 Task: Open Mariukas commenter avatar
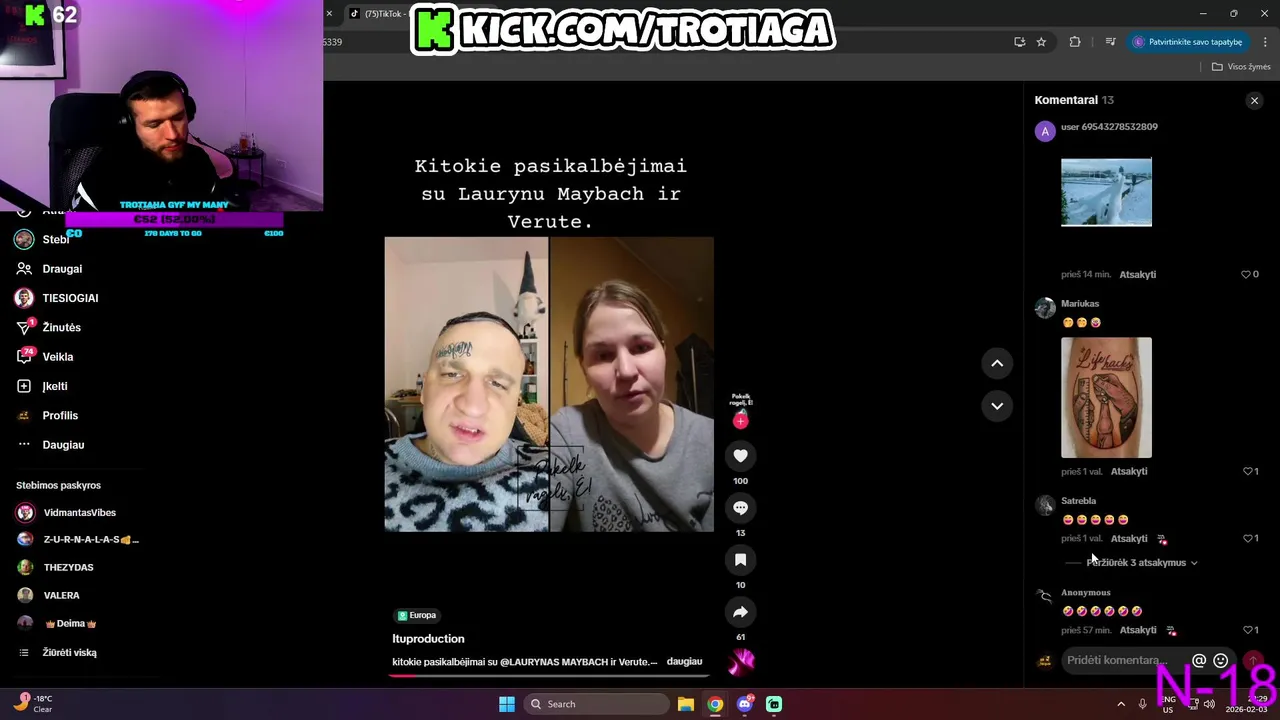pos(1045,308)
